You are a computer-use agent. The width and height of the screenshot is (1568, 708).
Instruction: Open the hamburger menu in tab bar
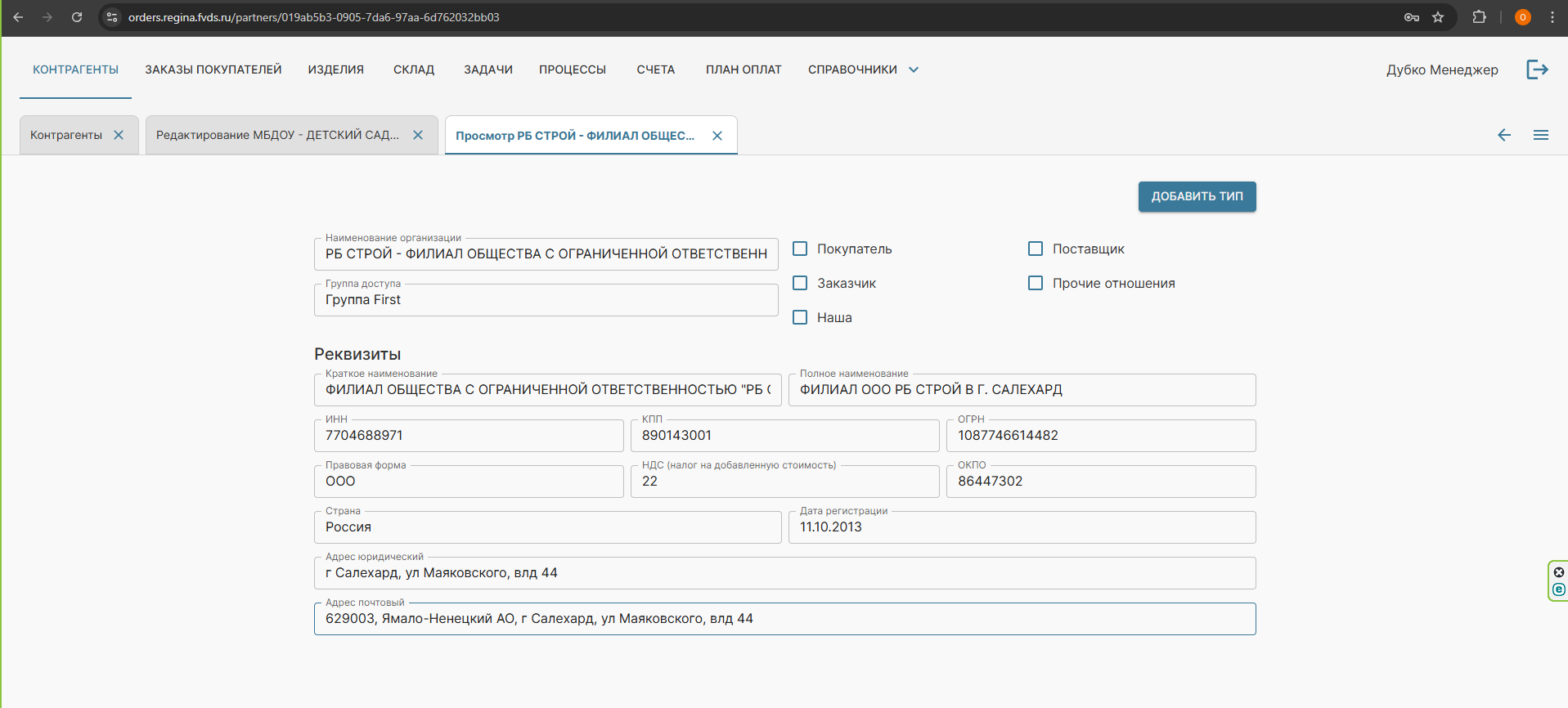(x=1540, y=135)
